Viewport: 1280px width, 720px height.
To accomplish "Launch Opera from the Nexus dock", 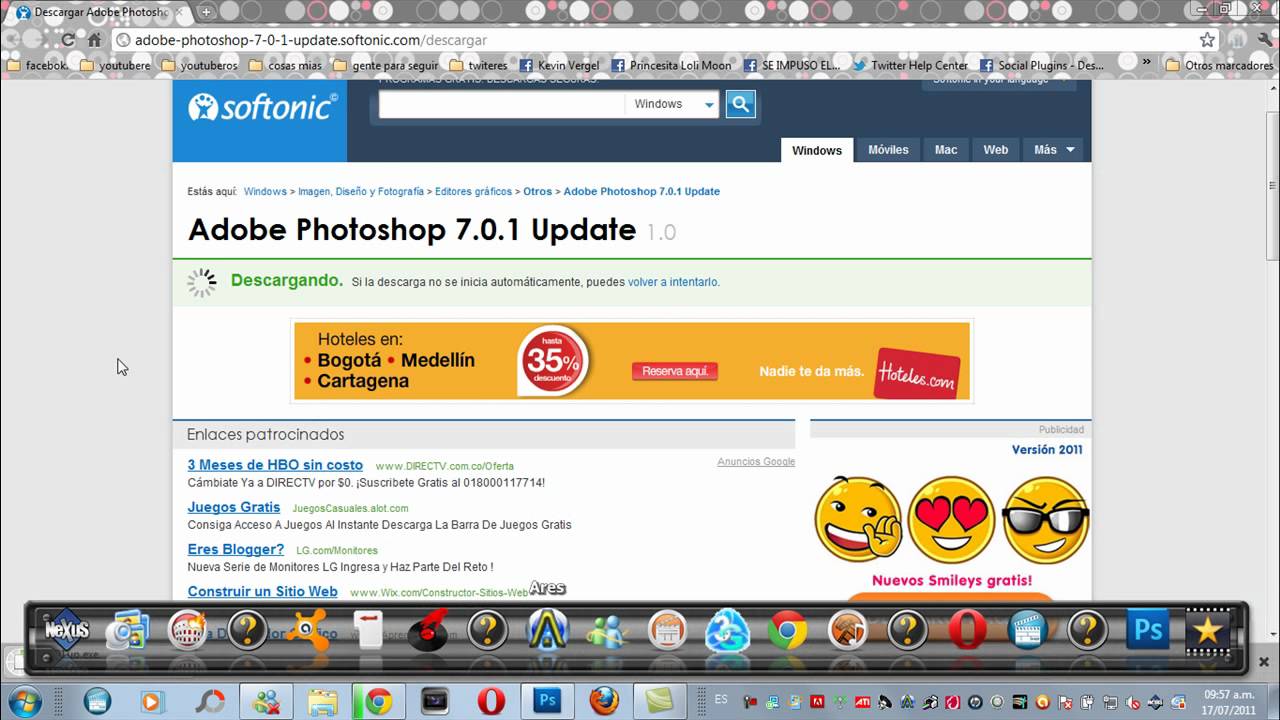I will pos(967,631).
